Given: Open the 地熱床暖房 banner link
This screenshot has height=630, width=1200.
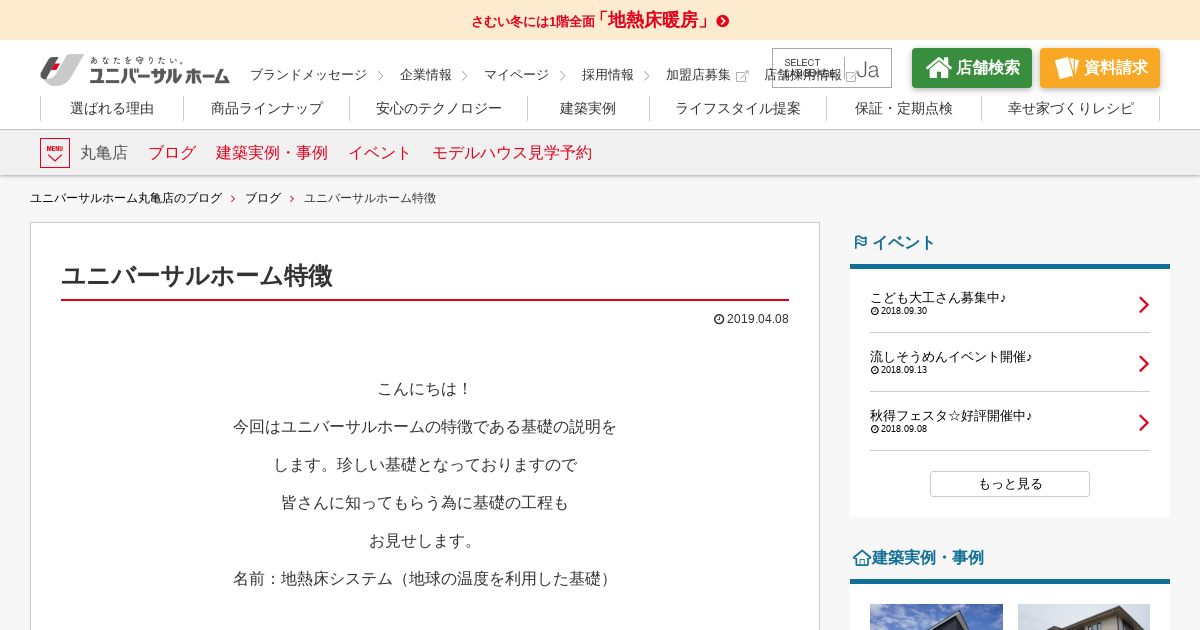Looking at the screenshot, I should (x=600, y=20).
